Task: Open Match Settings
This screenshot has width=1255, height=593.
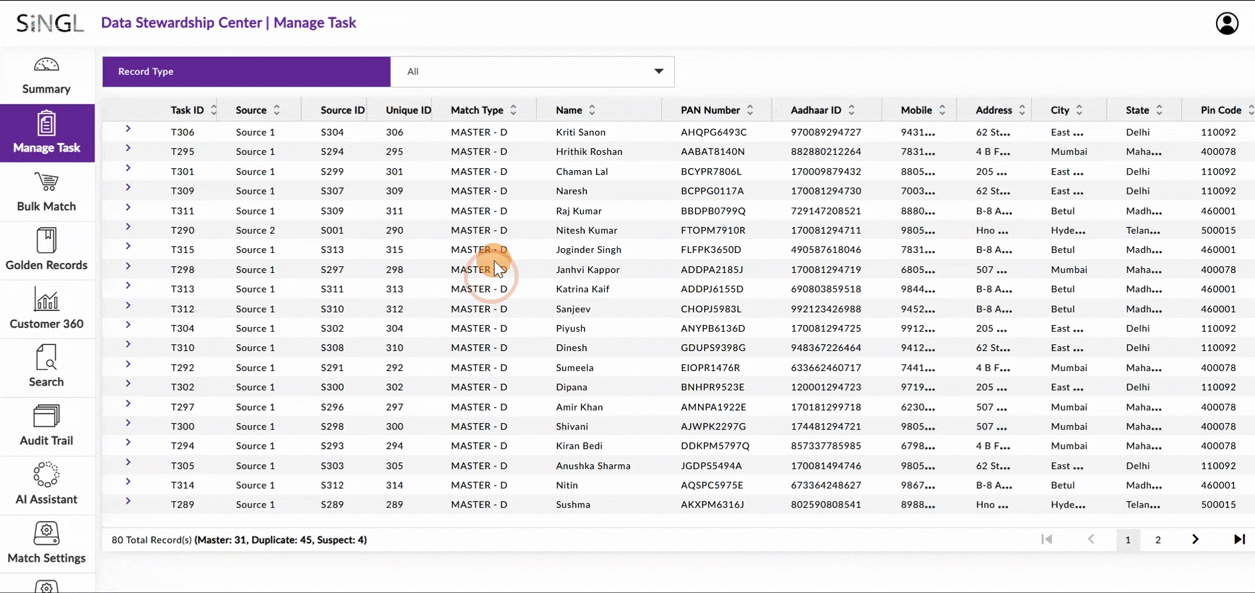Action: pyautogui.click(x=46, y=543)
